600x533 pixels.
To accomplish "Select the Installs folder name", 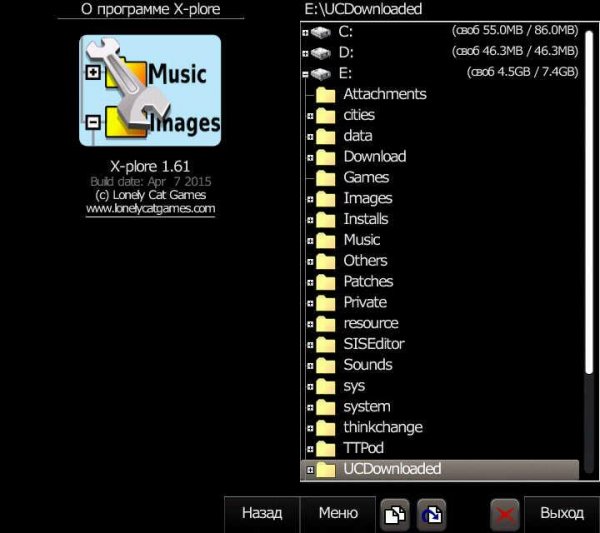I will (366, 219).
